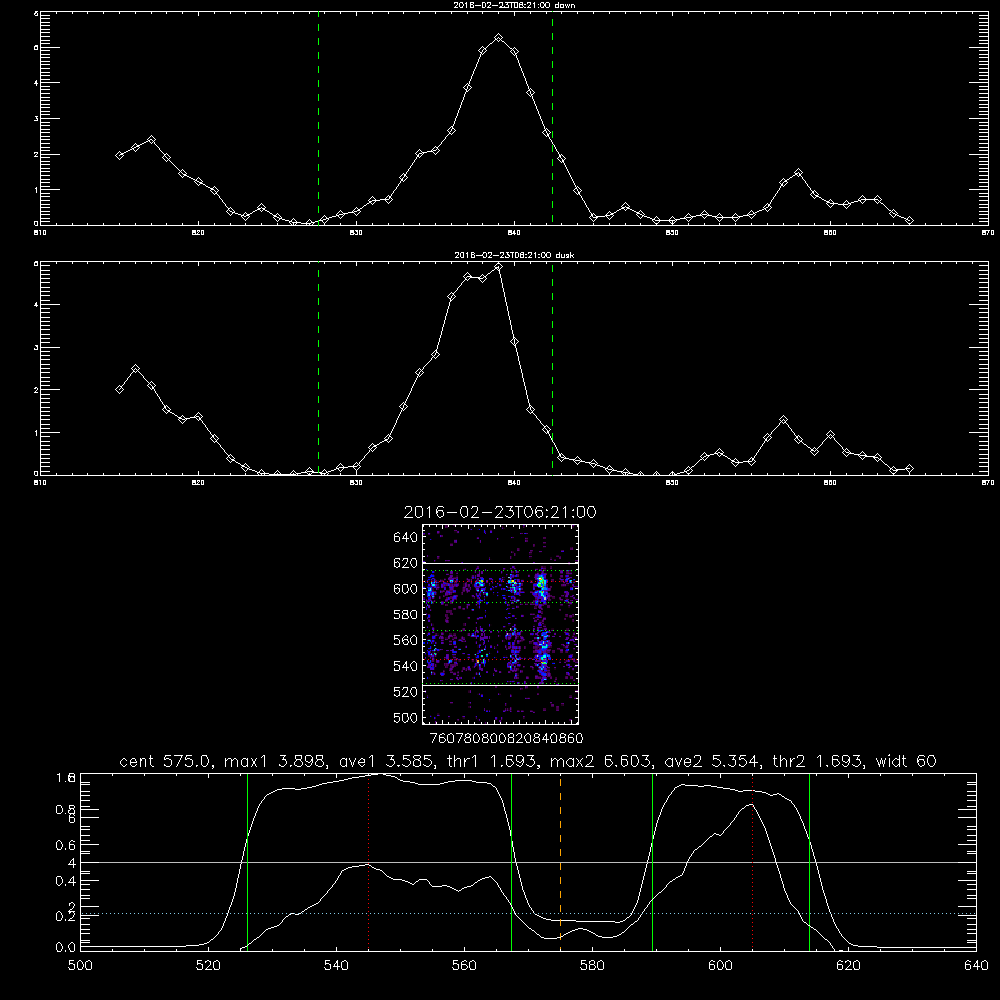1000x1000 pixels.
Task: Click heatmap y-axis label 600
Action: pyautogui.click(x=406, y=589)
